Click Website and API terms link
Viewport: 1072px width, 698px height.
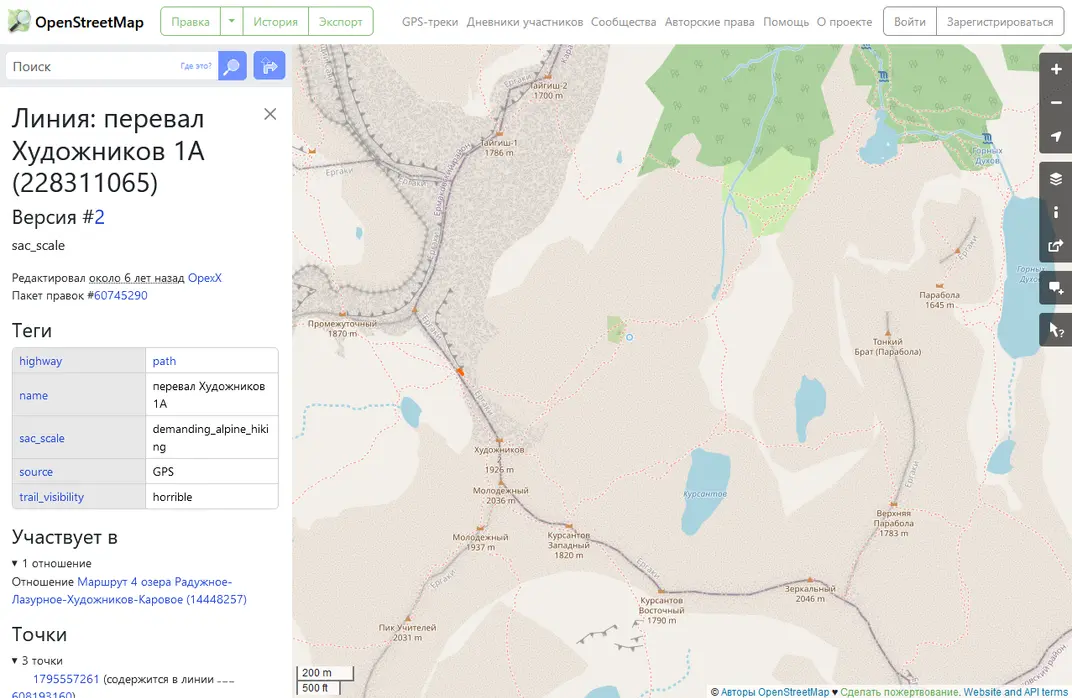coord(1015,692)
